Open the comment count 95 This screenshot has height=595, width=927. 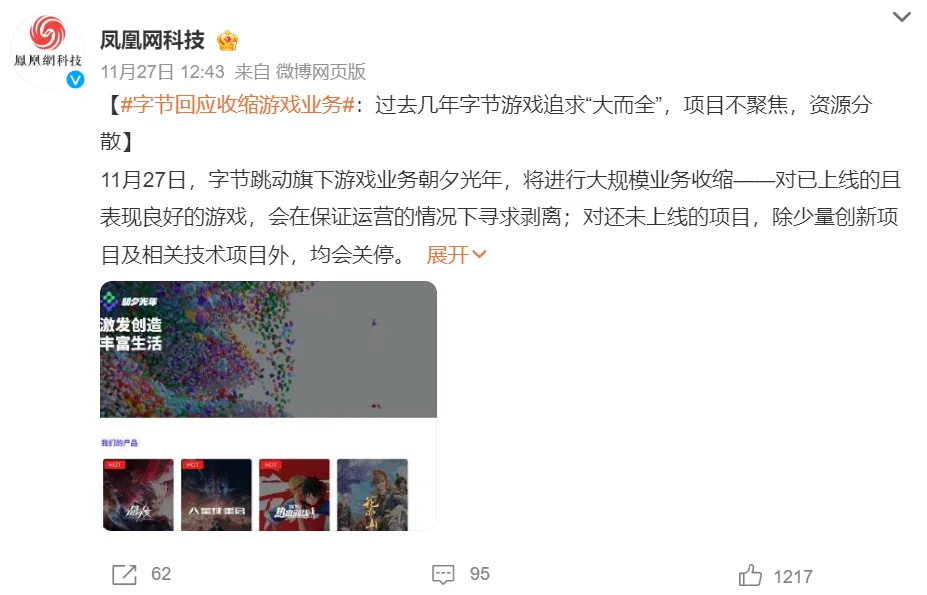pos(479,574)
